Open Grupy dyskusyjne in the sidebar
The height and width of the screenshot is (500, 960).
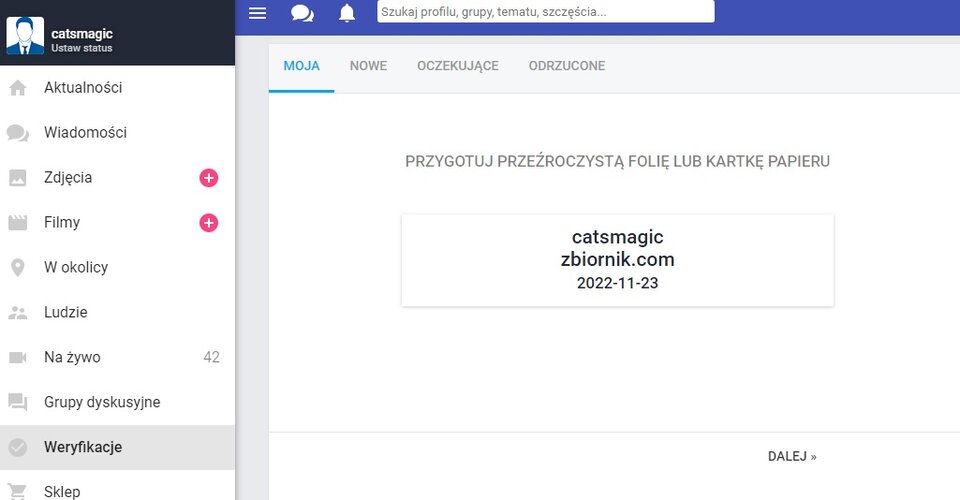[x=102, y=403]
